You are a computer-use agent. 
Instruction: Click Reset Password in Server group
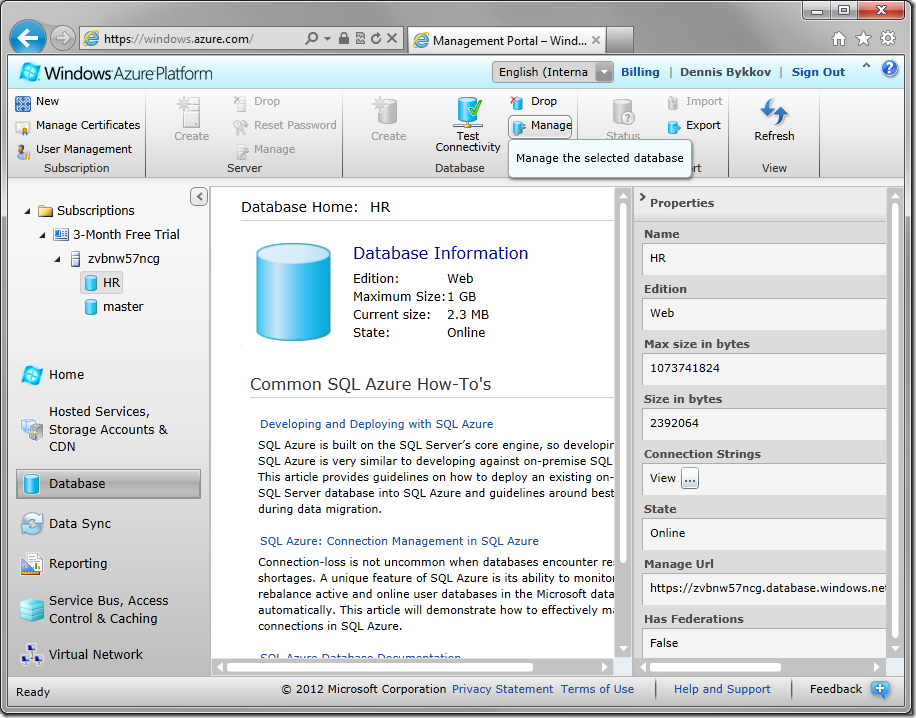(284, 125)
